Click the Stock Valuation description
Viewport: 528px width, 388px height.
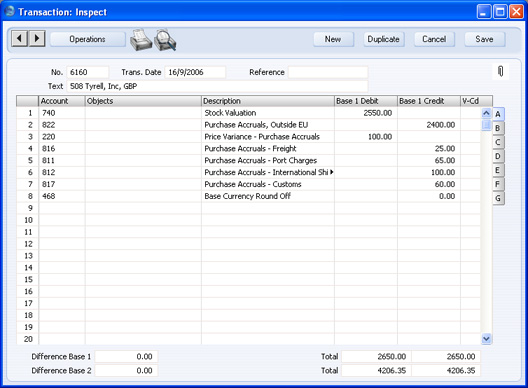tap(230, 113)
